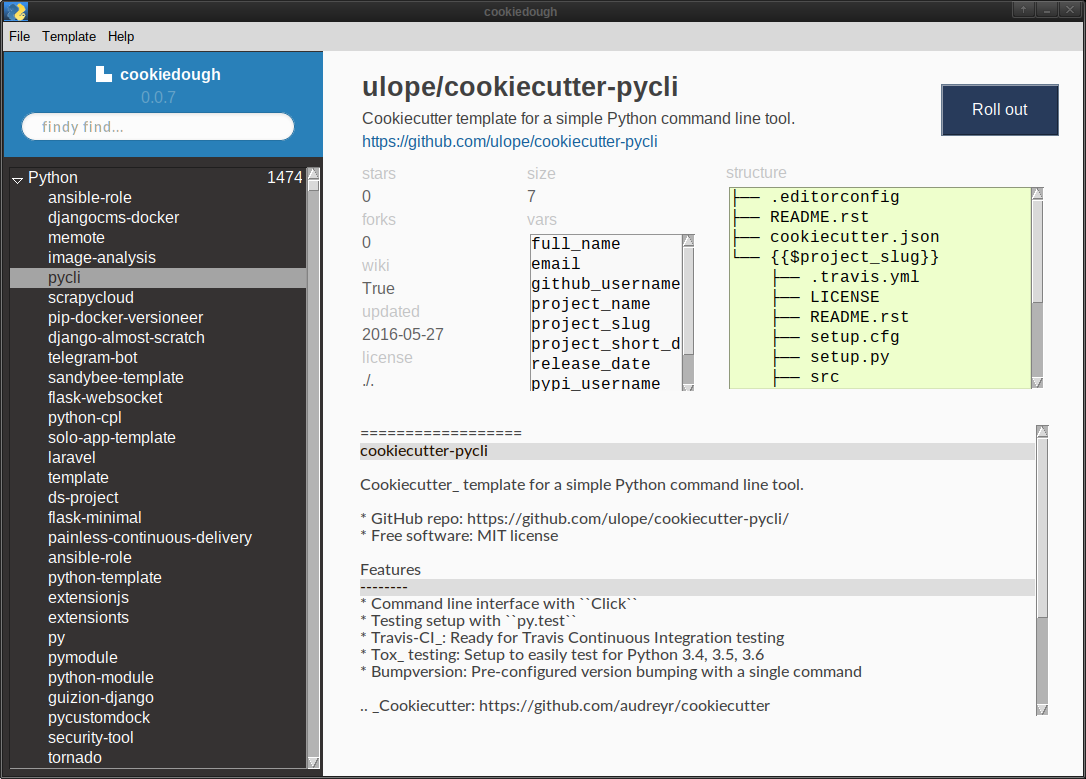Click the up arrow of the README pane scrollbar
1086x779 pixels.
[x=1042, y=431]
